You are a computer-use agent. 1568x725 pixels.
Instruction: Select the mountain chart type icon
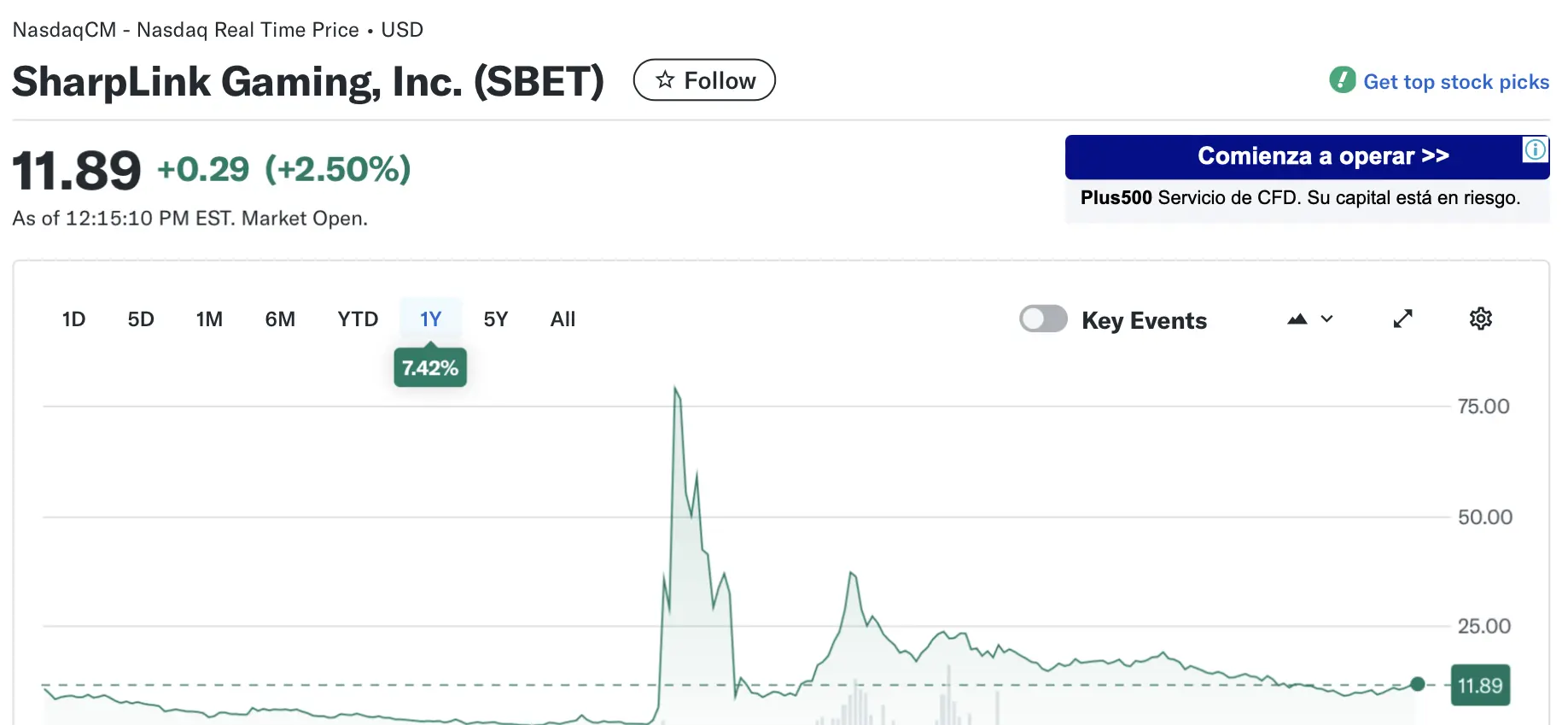click(1297, 319)
